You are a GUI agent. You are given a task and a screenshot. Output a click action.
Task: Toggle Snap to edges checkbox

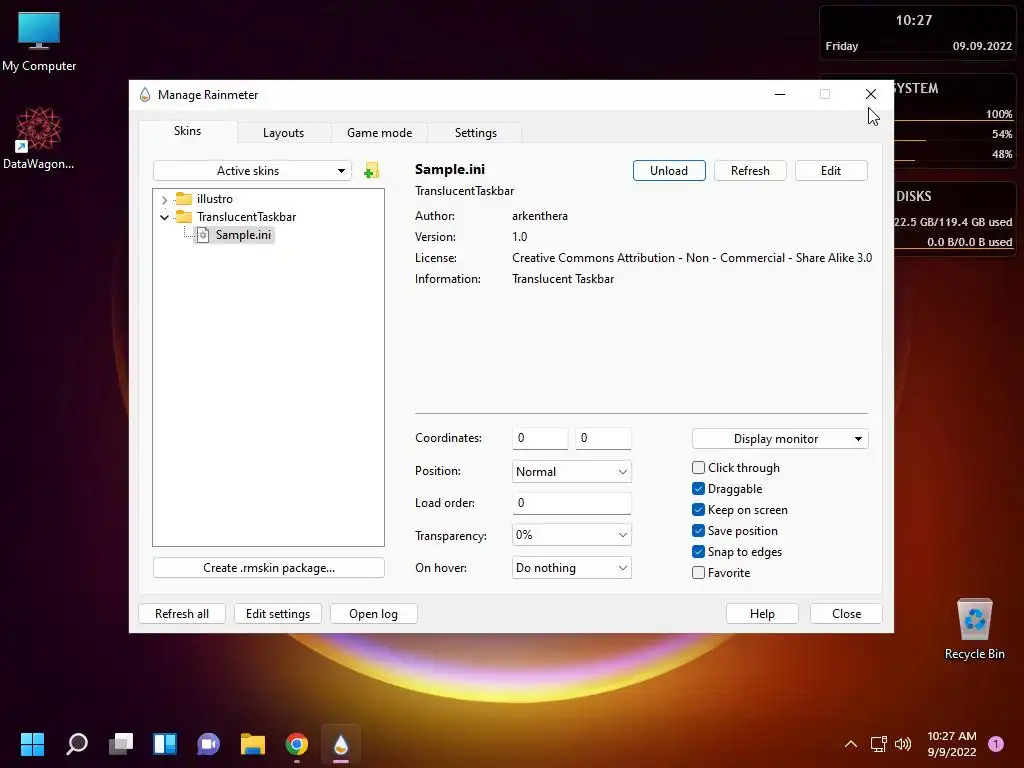tap(698, 551)
